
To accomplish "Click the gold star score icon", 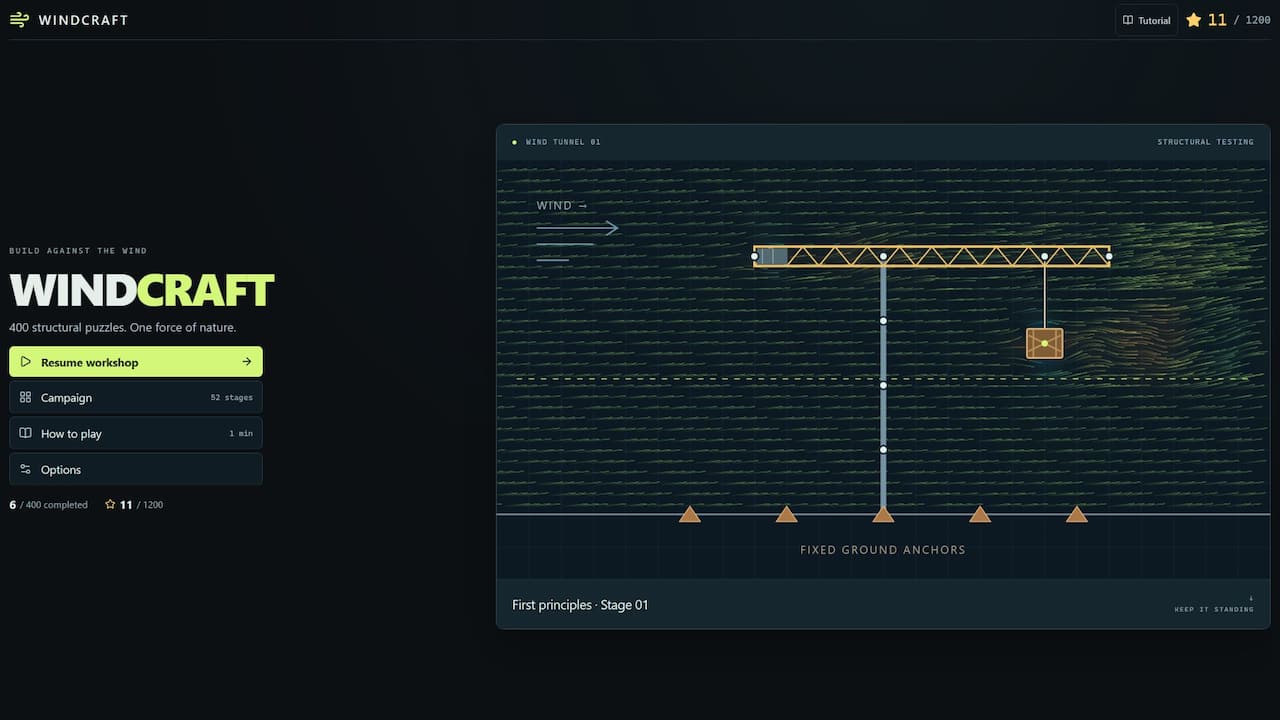I will [1193, 20].
